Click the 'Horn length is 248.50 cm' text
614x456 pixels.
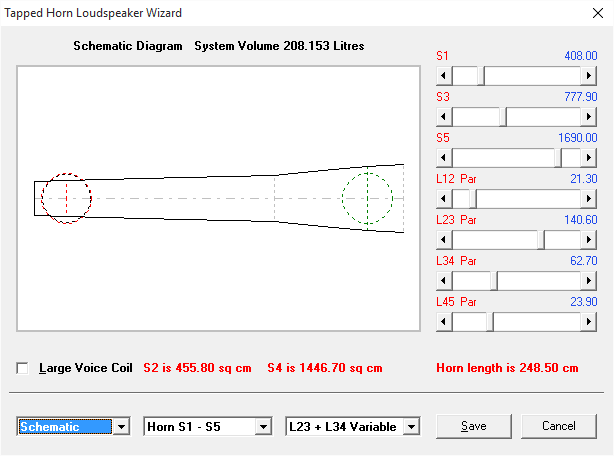[x=507, y=368]
